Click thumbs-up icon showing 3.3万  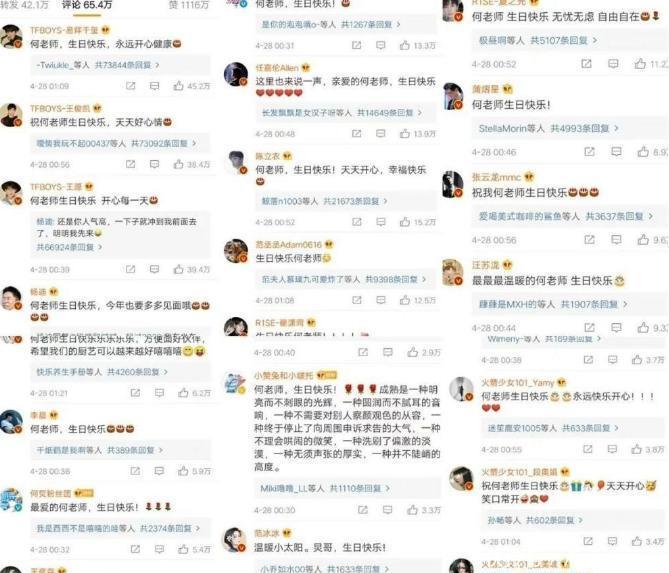pos(412,509)
